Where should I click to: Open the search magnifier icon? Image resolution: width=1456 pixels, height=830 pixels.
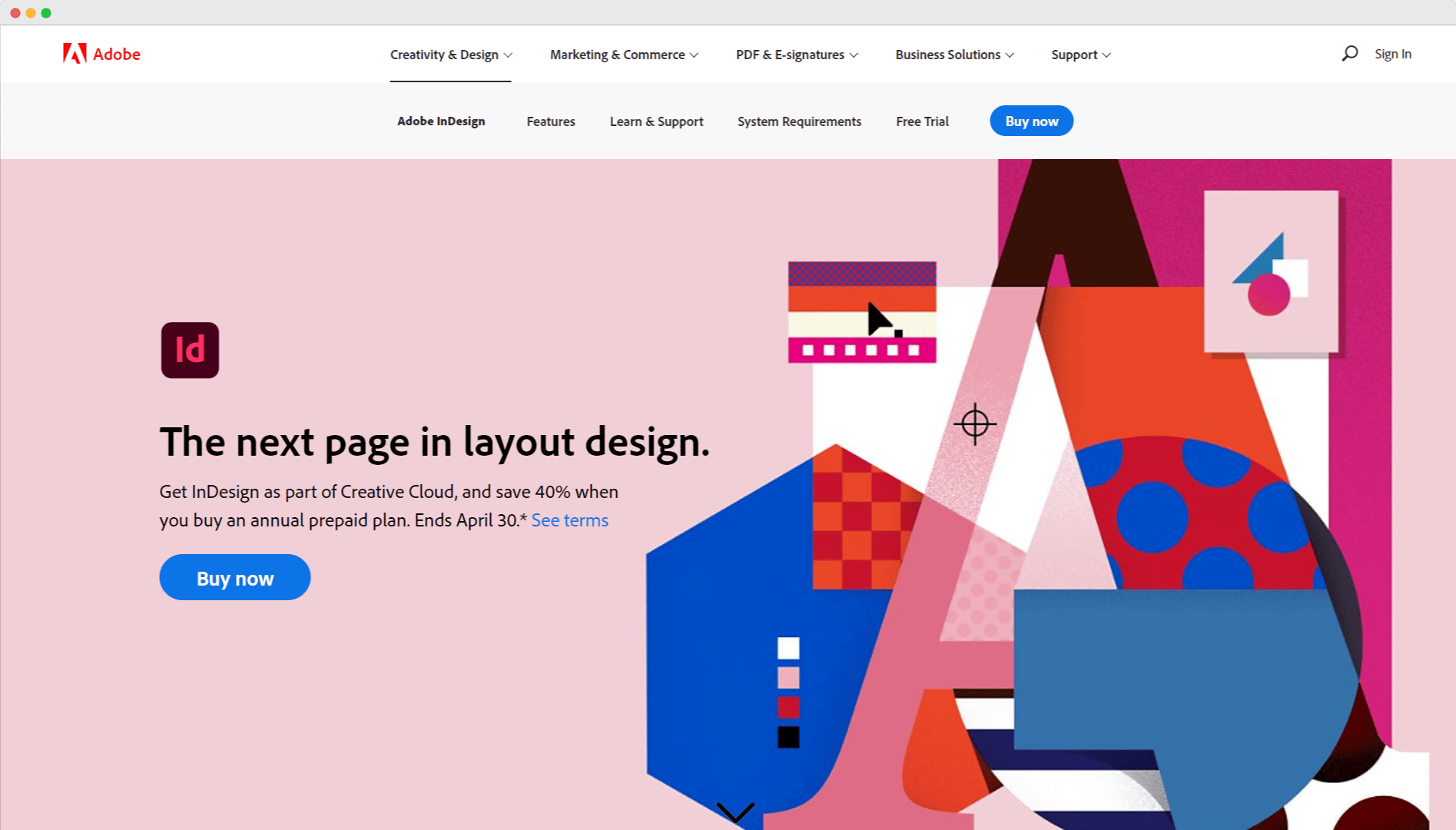point(1350,54)
